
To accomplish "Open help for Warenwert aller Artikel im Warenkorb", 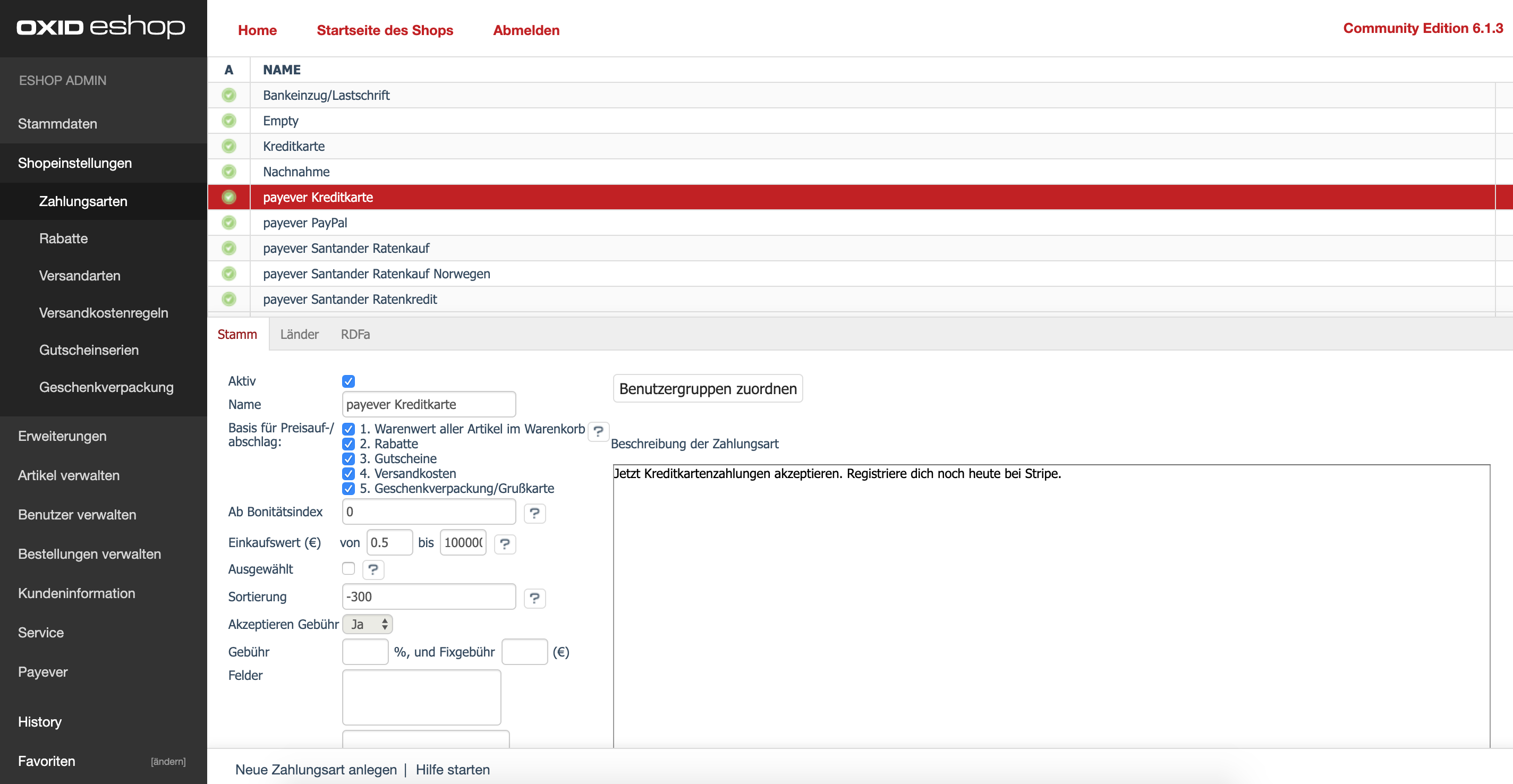I will (599, 431).
